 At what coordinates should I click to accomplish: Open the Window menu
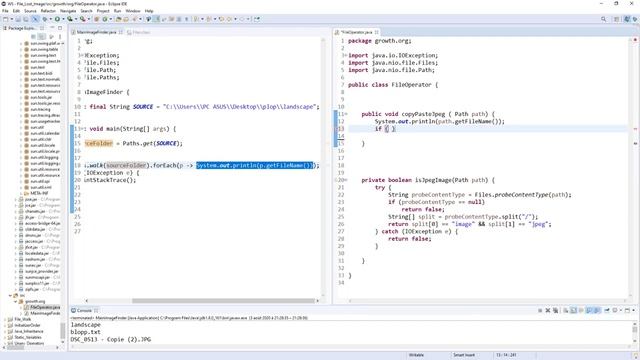(x=133, y=11)
